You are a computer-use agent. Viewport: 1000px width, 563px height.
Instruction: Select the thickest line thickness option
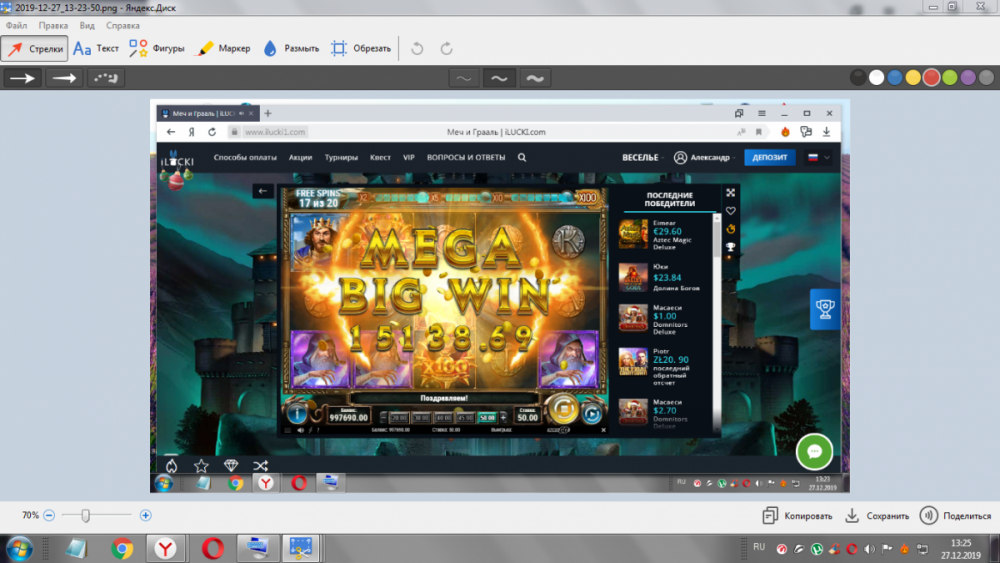click(x=535, y=78)
